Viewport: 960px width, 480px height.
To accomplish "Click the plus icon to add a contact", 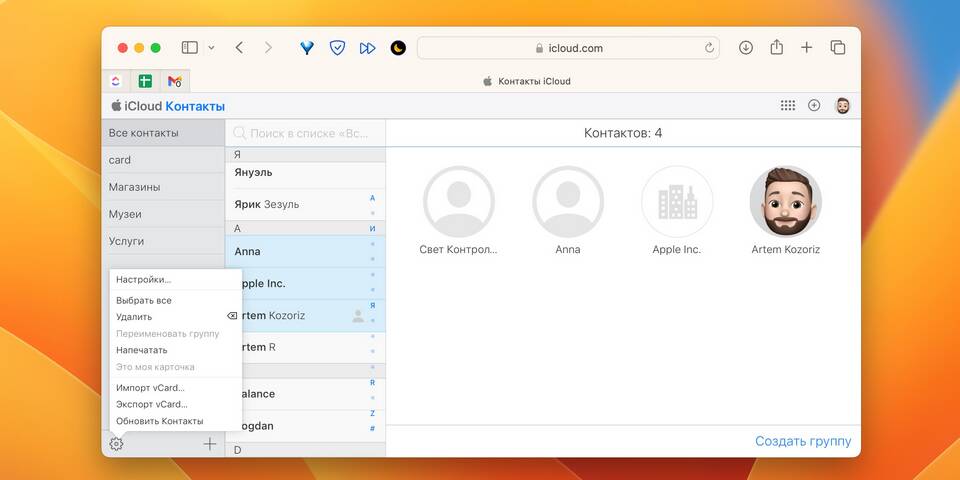I will pyautogui.click(x=210, y=444).
